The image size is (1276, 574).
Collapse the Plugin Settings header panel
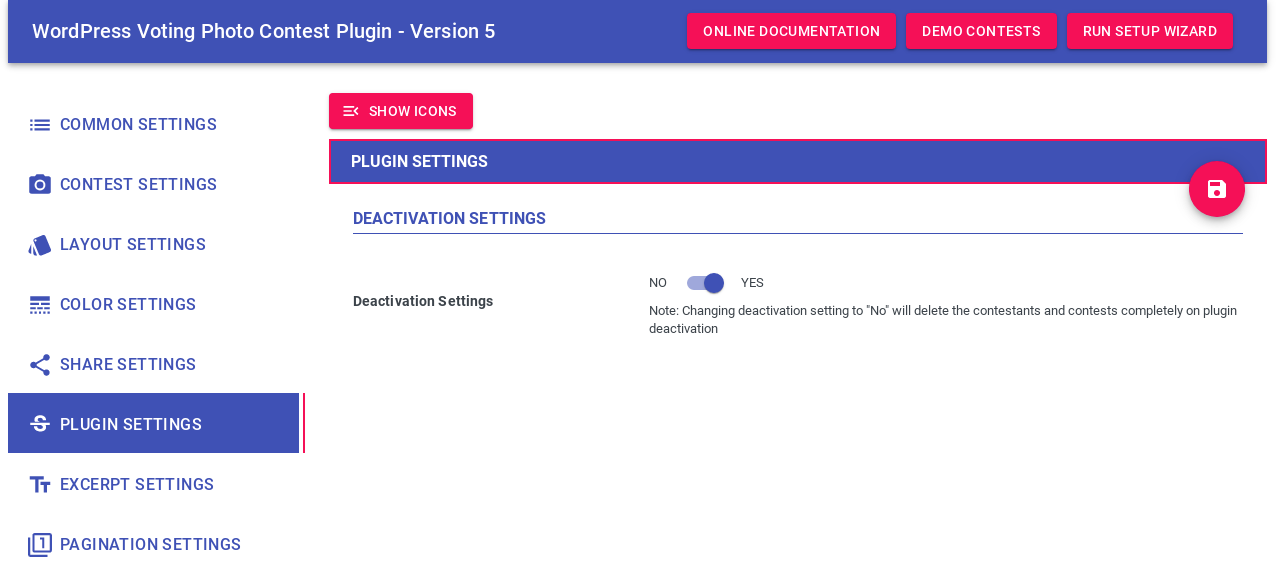tap(798, 162)
